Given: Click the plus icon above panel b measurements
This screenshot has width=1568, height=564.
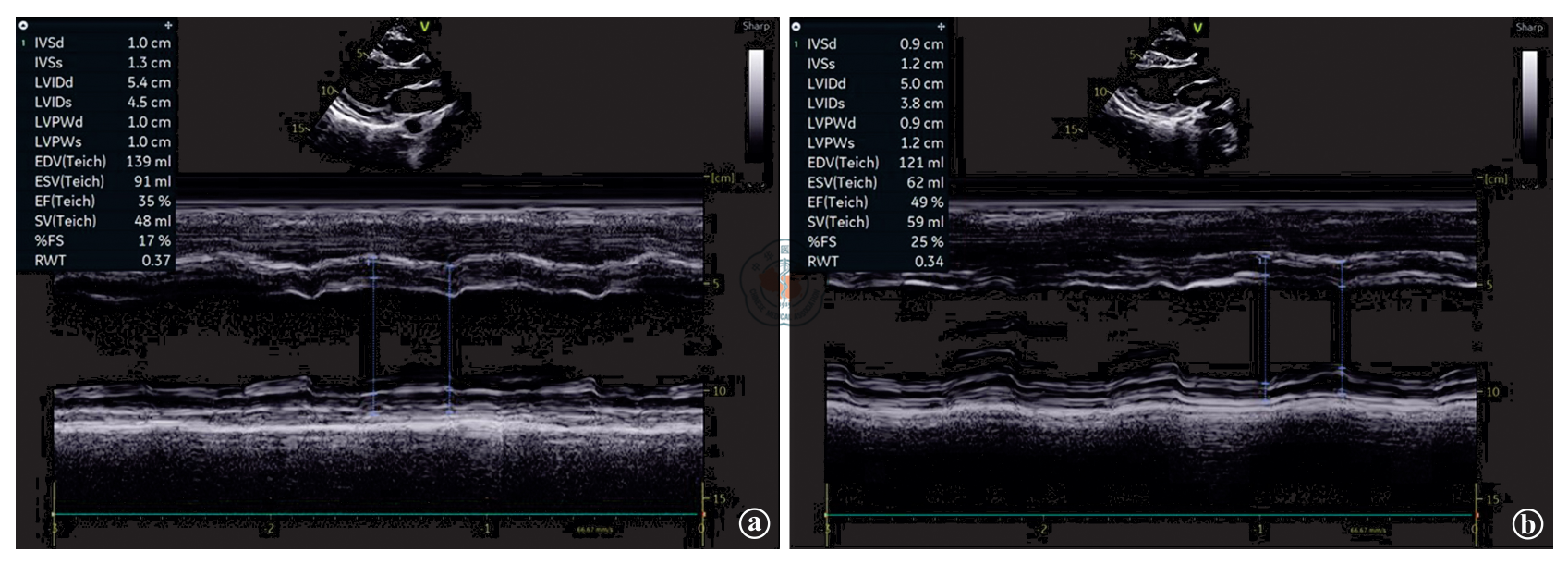Looking at the screenshot, I should [940, 27].
